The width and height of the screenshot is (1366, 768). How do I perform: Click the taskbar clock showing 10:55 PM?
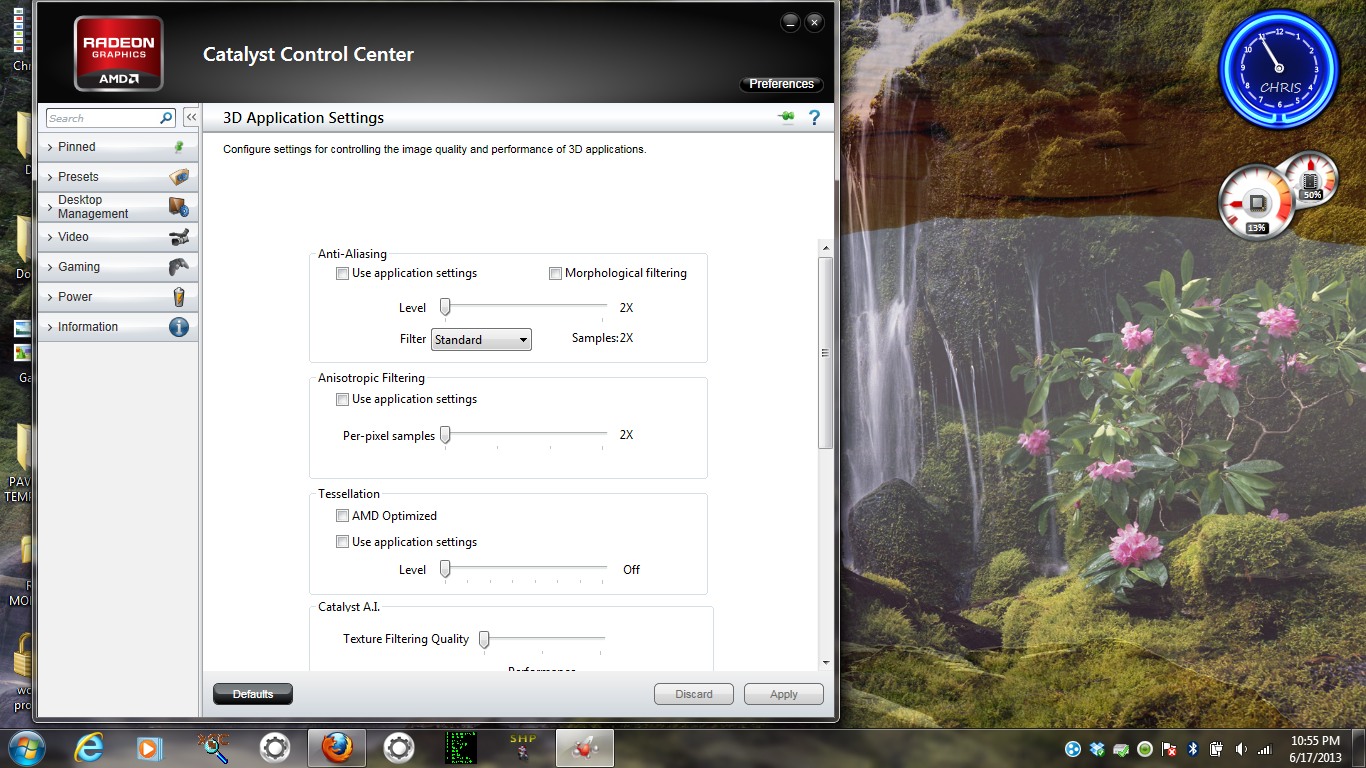(1315, 749)
